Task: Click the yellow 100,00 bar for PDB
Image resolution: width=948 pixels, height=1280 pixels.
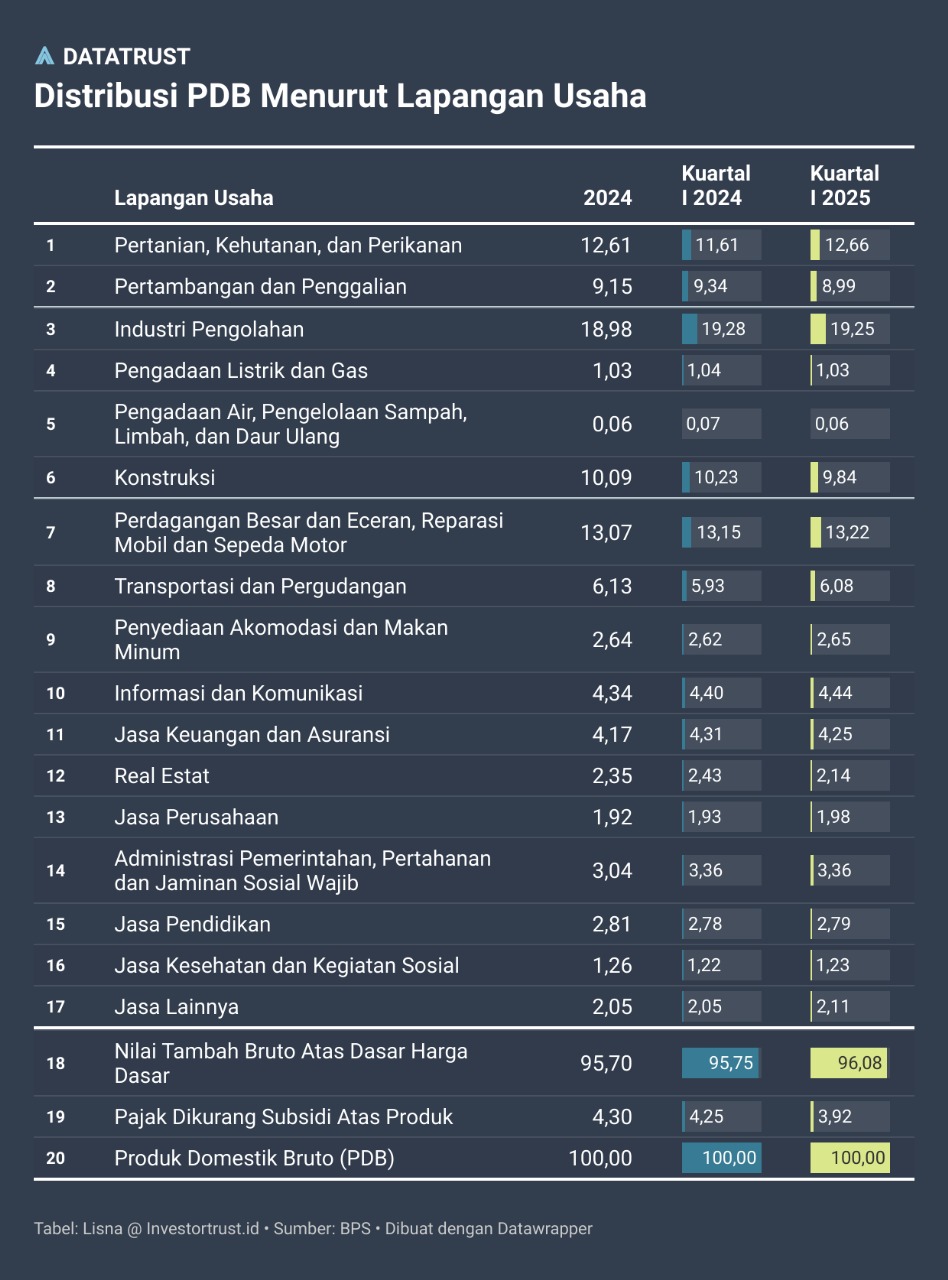Action: [849, 1158]
